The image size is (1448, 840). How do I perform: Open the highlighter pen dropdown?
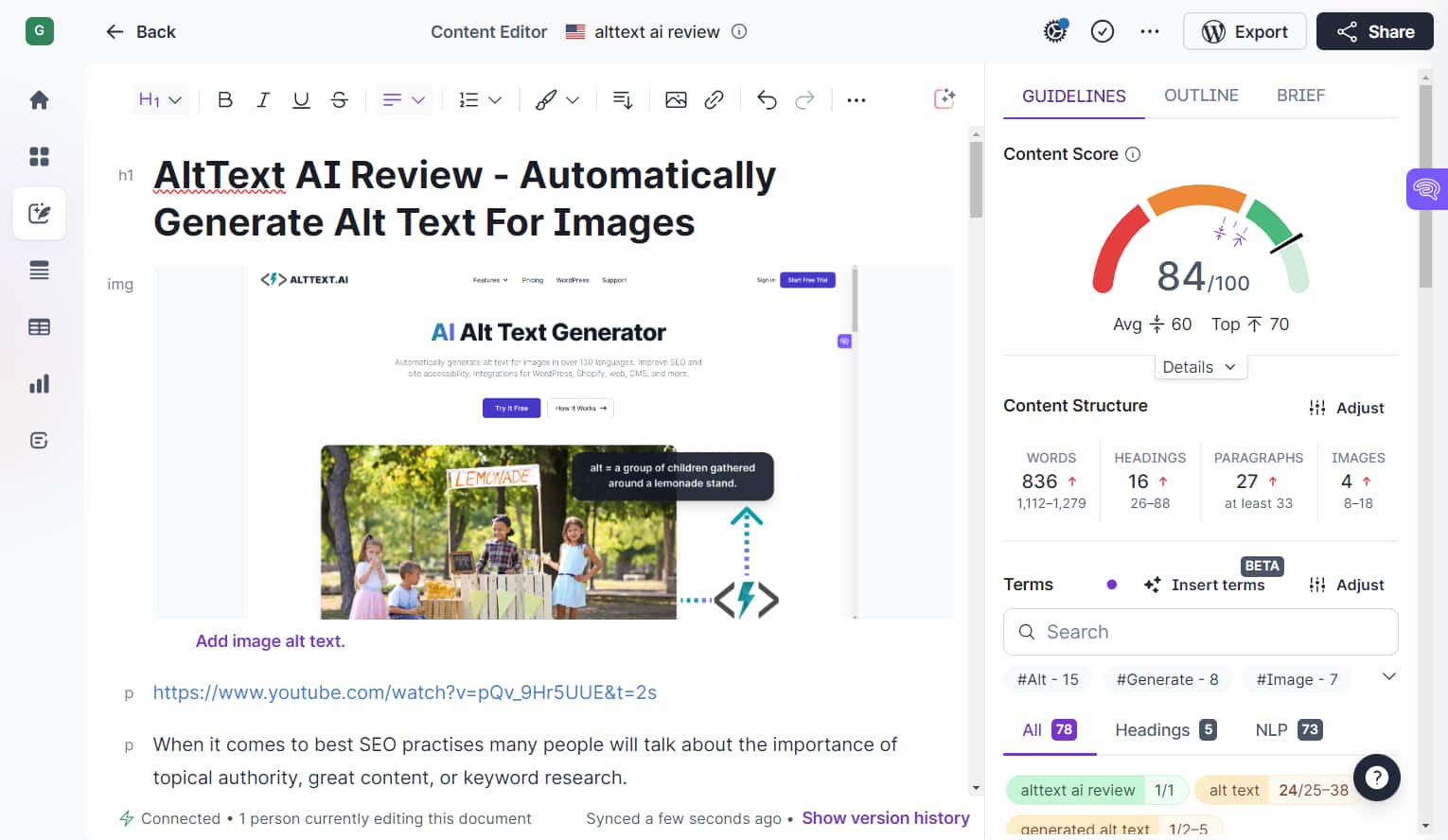click(556, 99)
